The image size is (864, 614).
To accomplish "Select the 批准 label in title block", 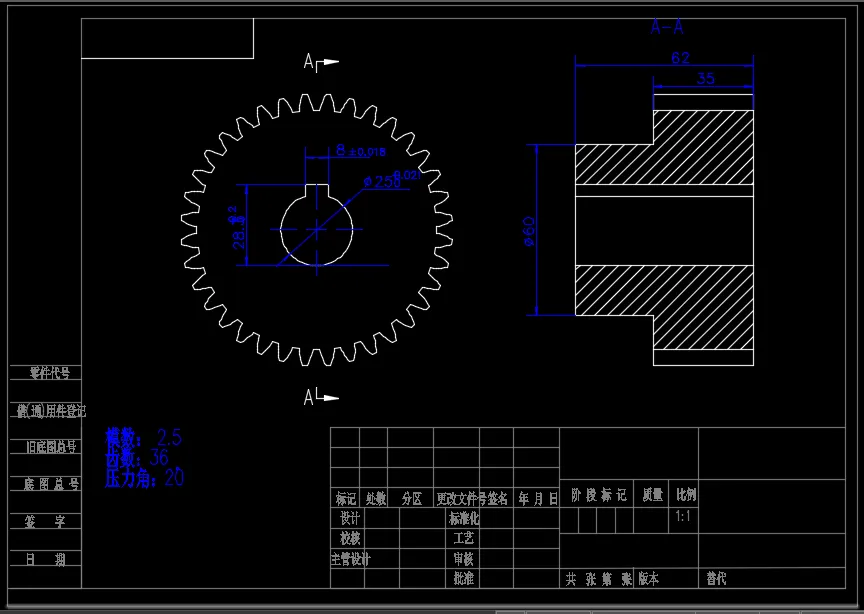I will [463, 578].
